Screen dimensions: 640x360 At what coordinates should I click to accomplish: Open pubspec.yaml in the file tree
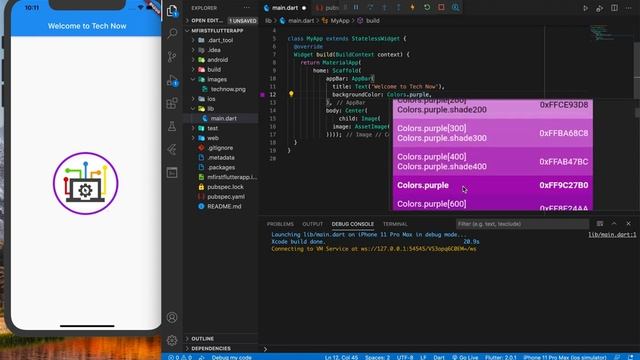226,197
